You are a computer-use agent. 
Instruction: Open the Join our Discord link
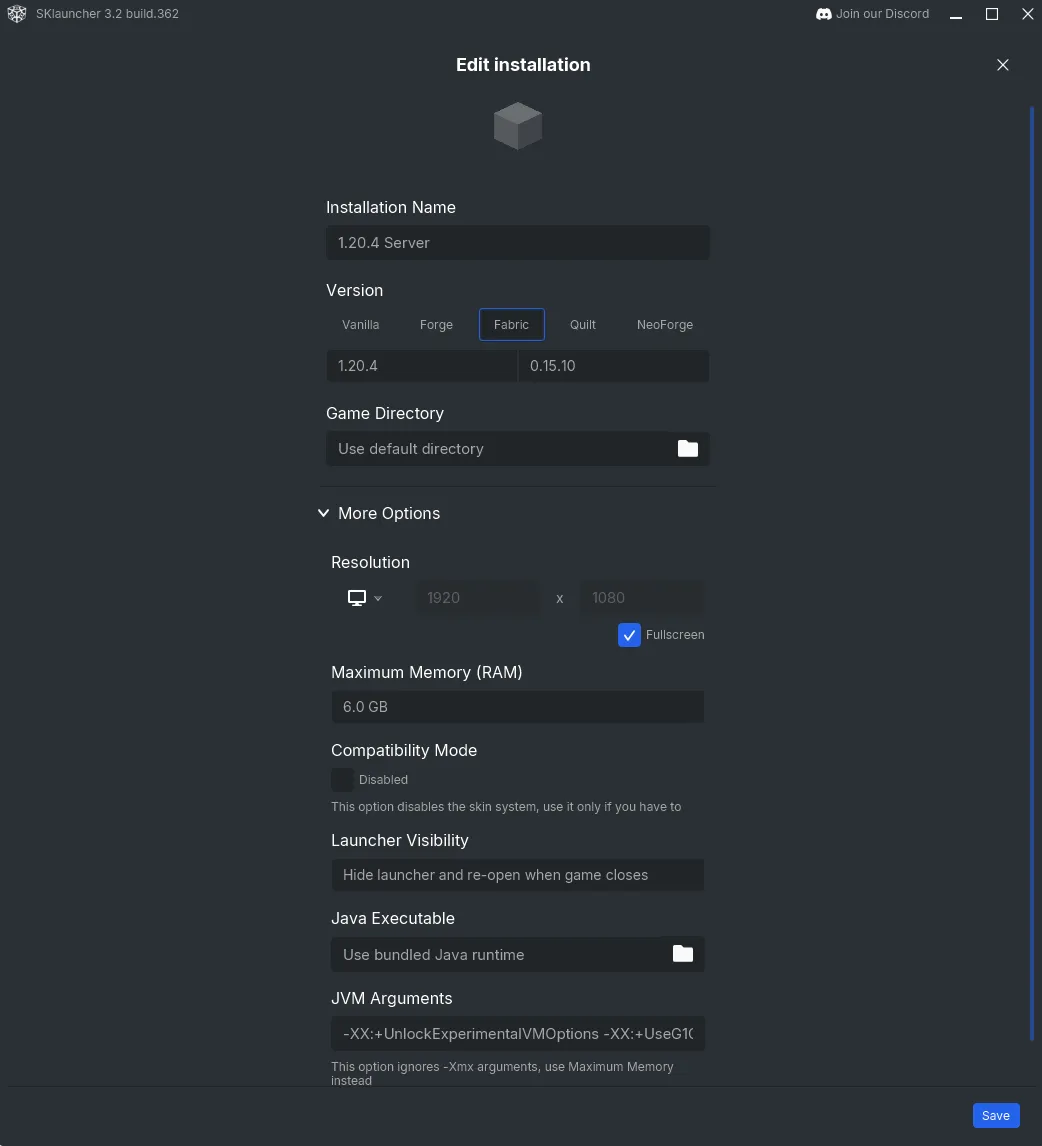click(x=882, y=14)
